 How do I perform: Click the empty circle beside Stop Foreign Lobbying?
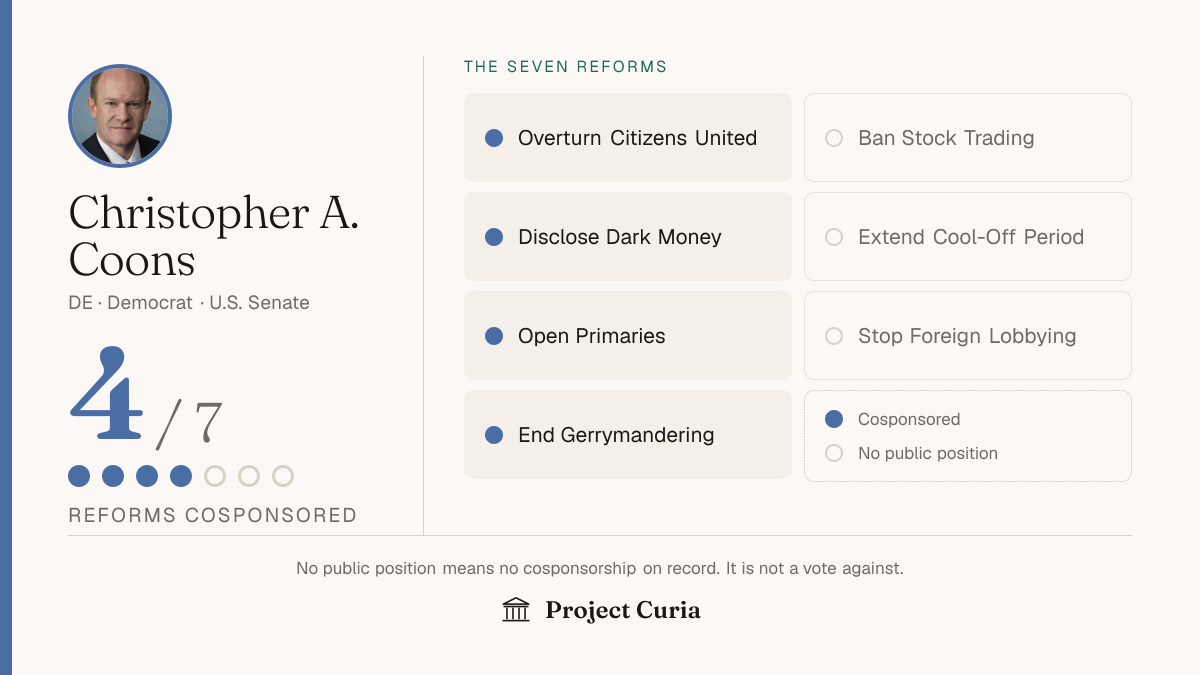pos(834,336)
